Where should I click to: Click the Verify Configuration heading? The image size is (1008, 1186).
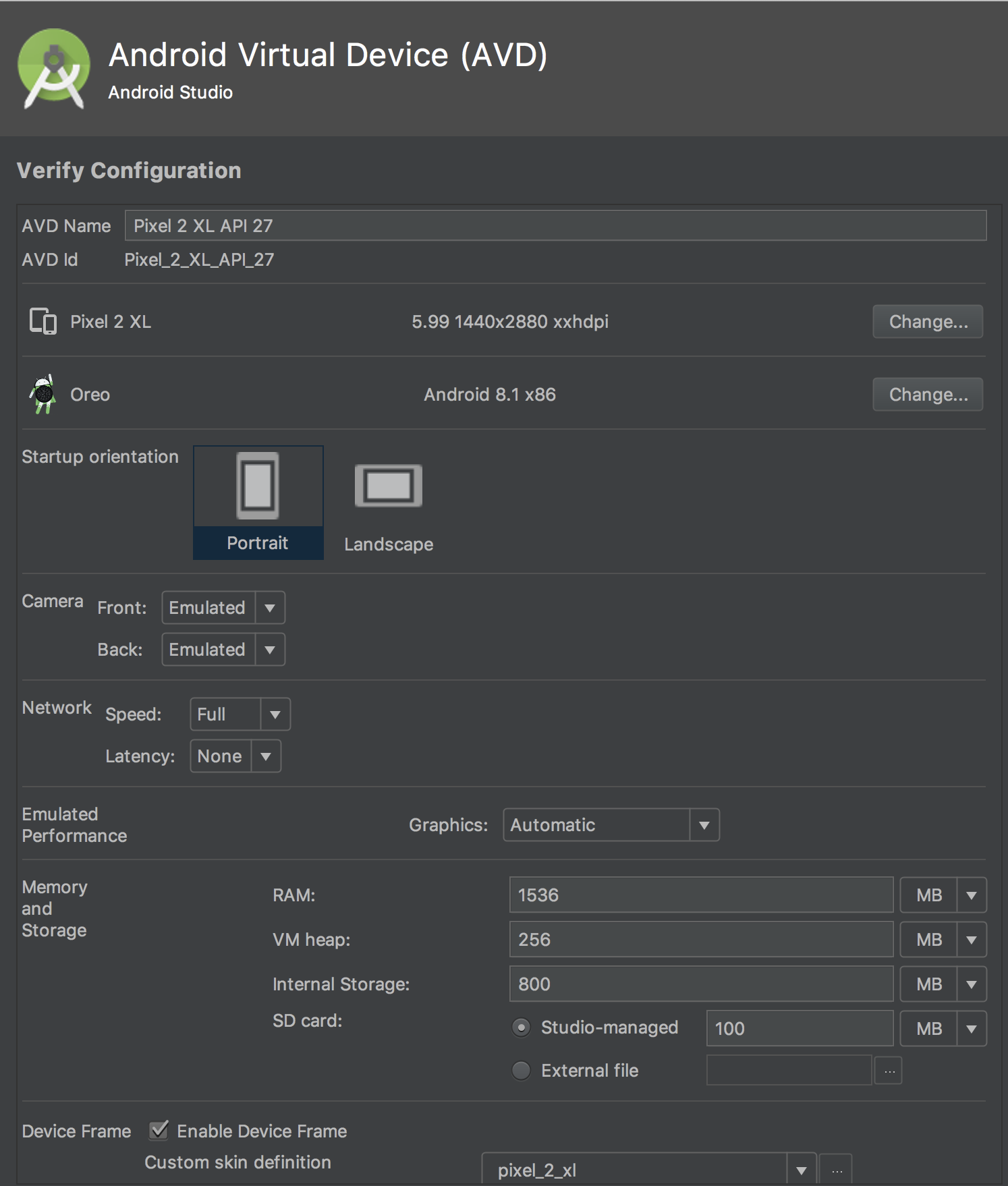click(129, 171)
